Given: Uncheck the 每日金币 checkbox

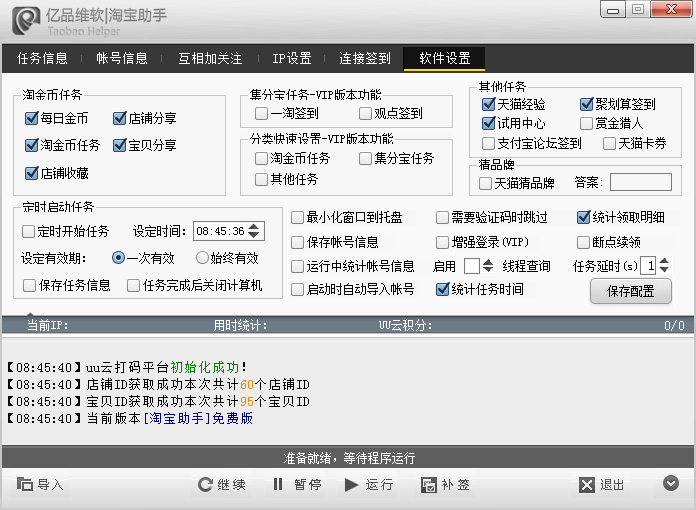Looking at the screenshot, I should click(x=32, y=118).
